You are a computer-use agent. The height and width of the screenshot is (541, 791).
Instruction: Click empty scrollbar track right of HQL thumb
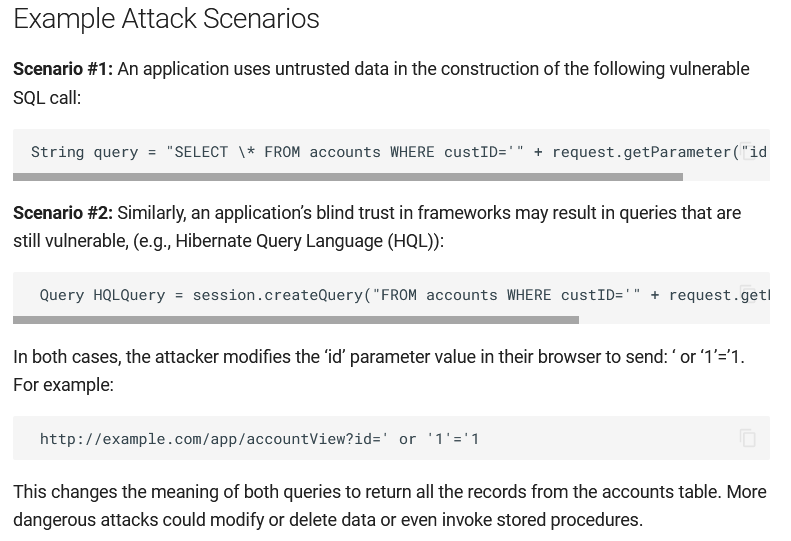click(674, 320)
